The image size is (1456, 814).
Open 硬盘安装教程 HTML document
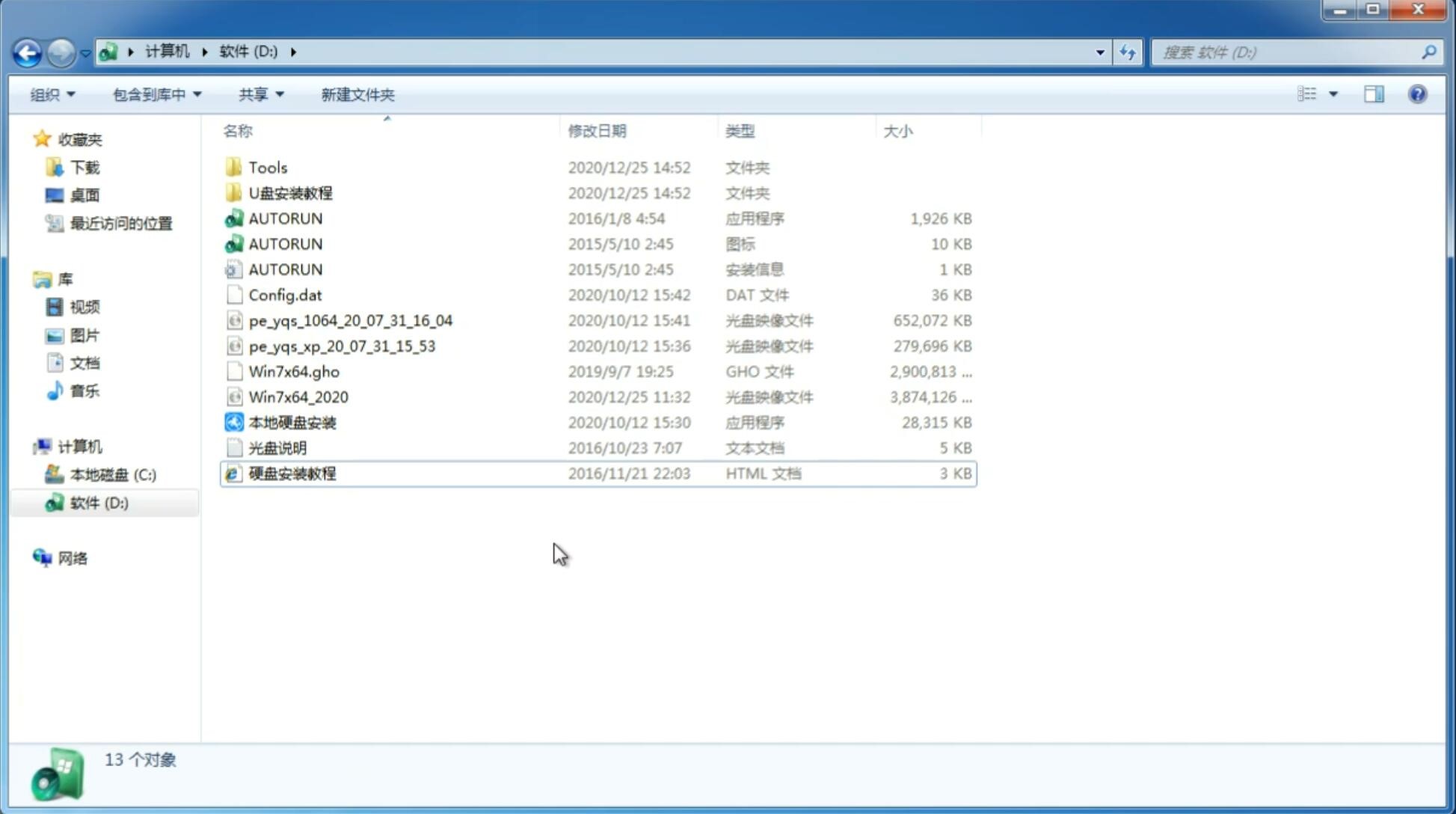pos(291,473)
